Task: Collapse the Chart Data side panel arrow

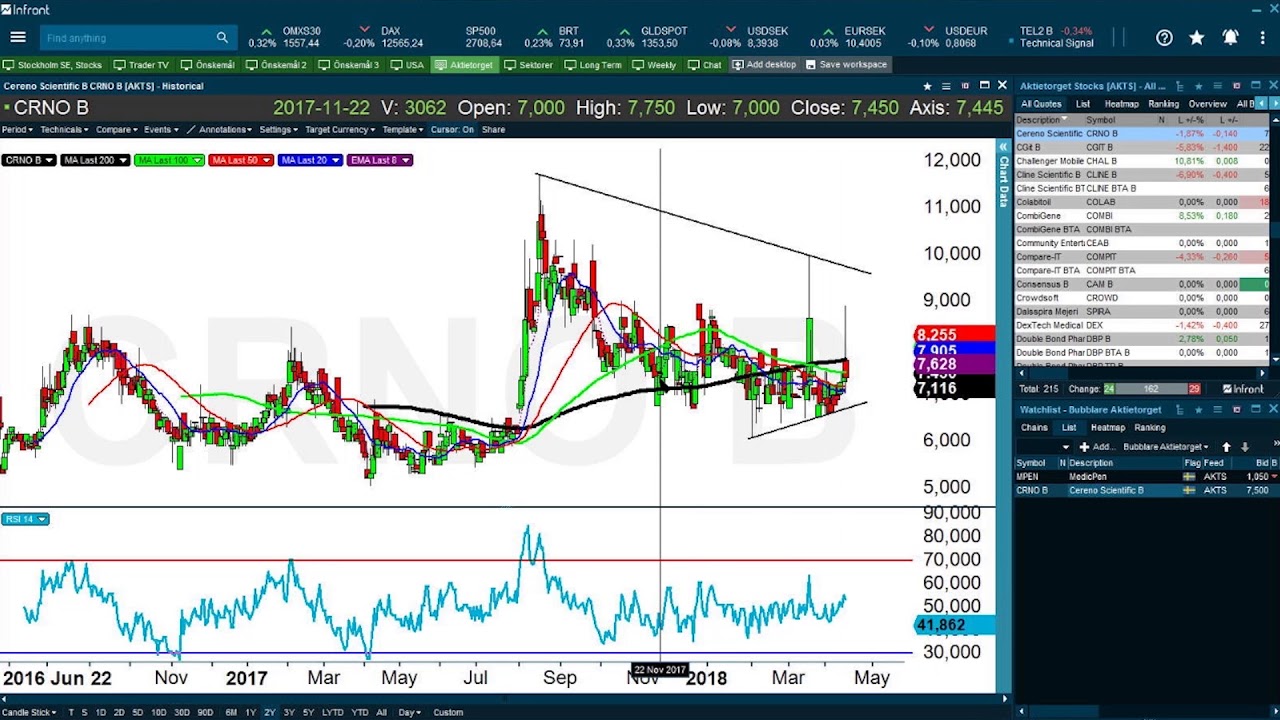Action: coord(1003,147)
